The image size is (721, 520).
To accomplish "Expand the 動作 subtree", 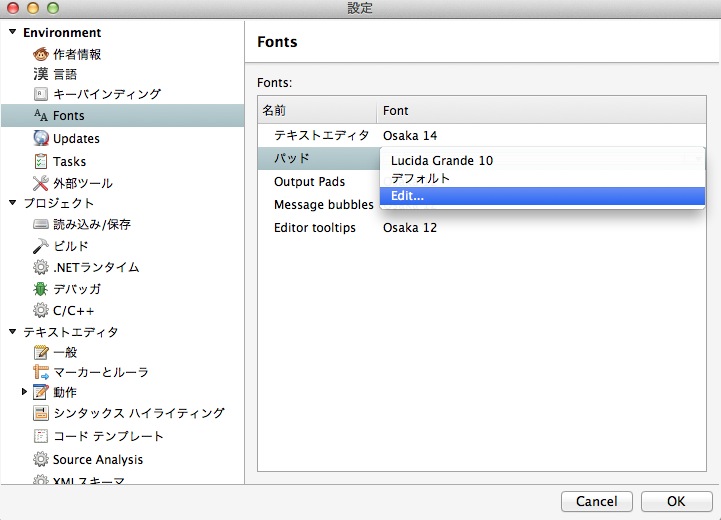I will click(x=24, y=392).
